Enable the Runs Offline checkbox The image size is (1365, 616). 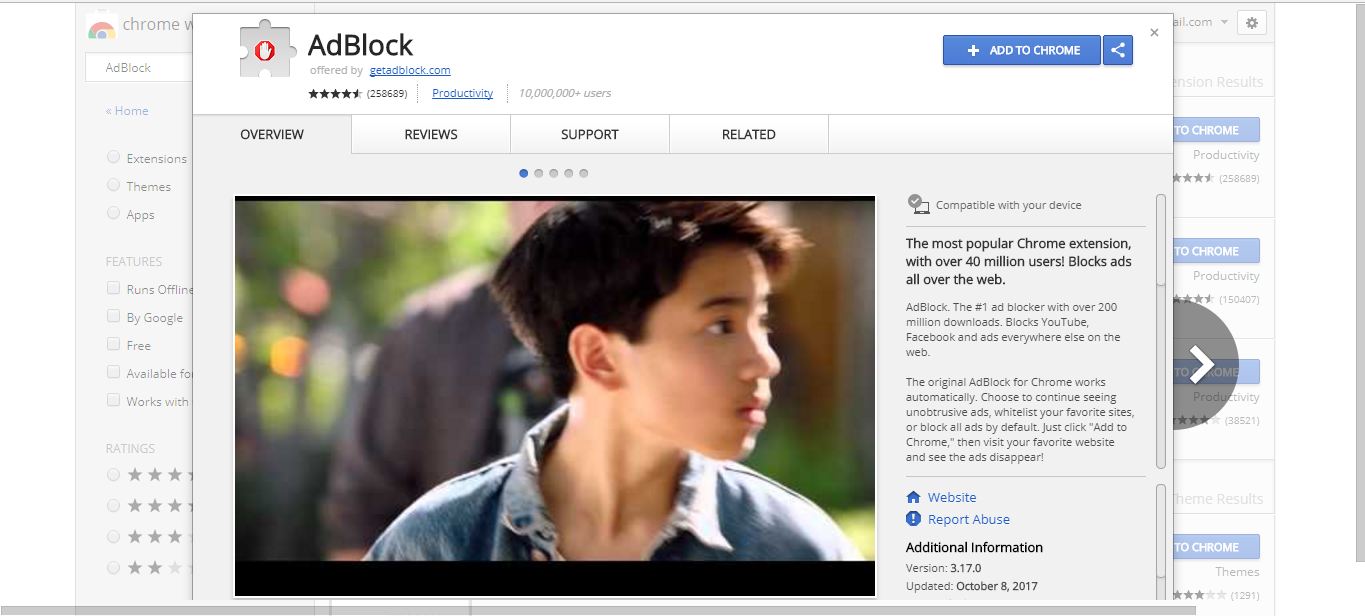click(x=113, y=288)
